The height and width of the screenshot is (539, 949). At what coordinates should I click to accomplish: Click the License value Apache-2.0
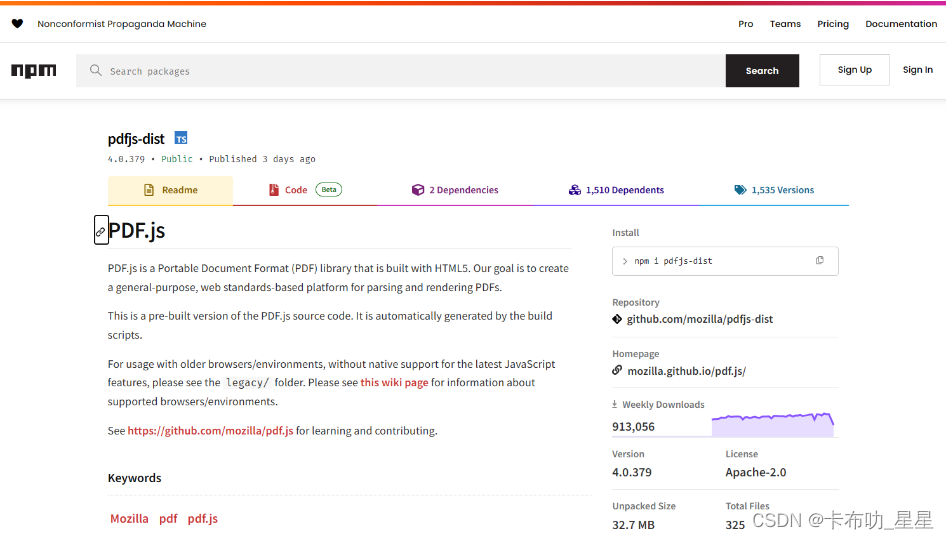(755, 472)
